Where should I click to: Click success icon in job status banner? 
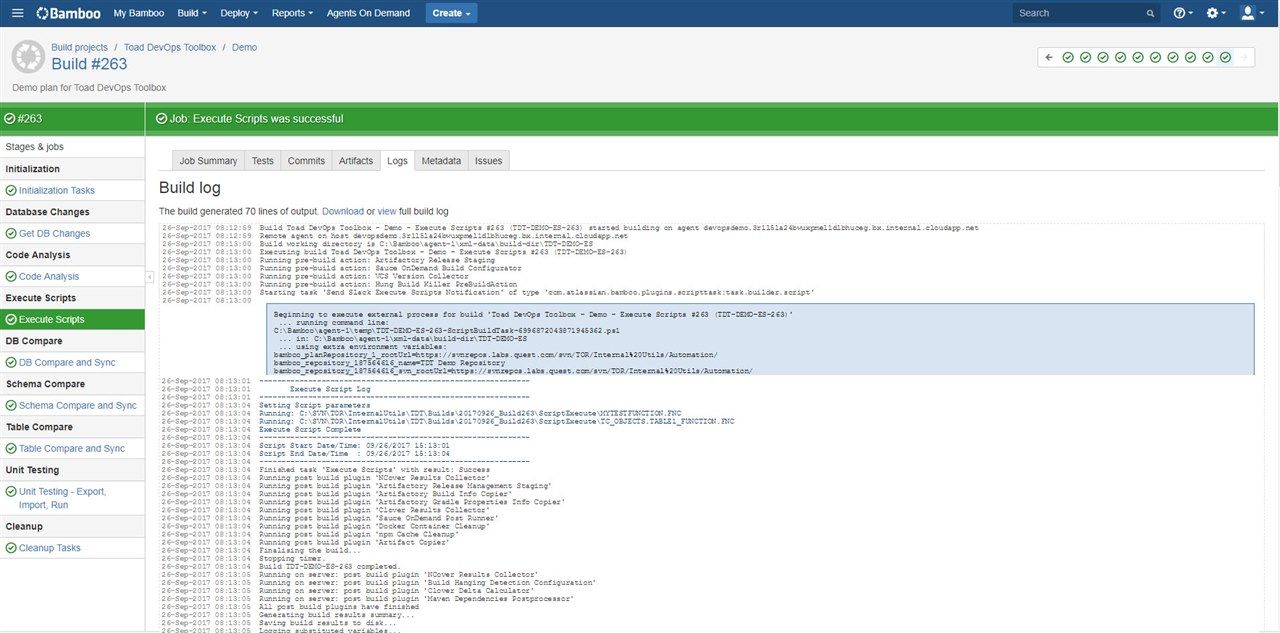161,118
